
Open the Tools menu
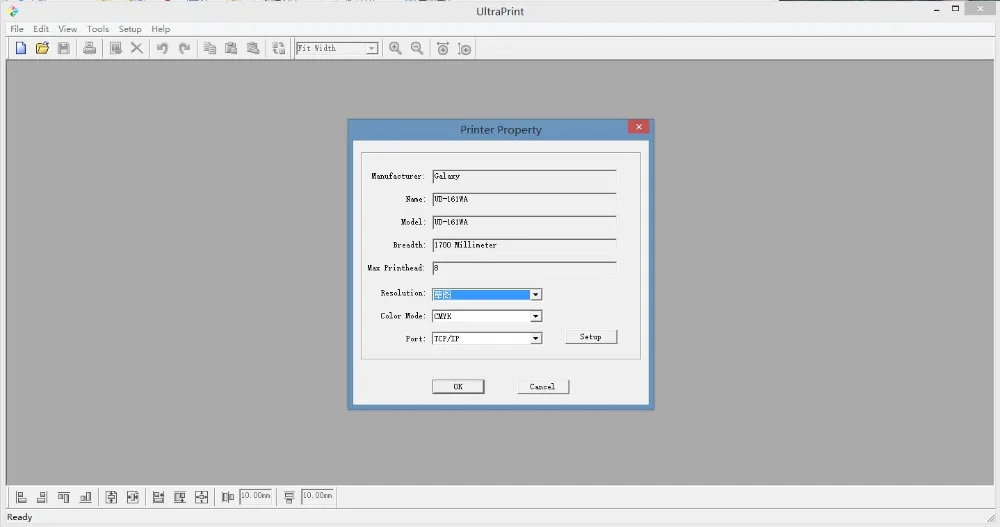pyautogui.click(x=98, y=29)
